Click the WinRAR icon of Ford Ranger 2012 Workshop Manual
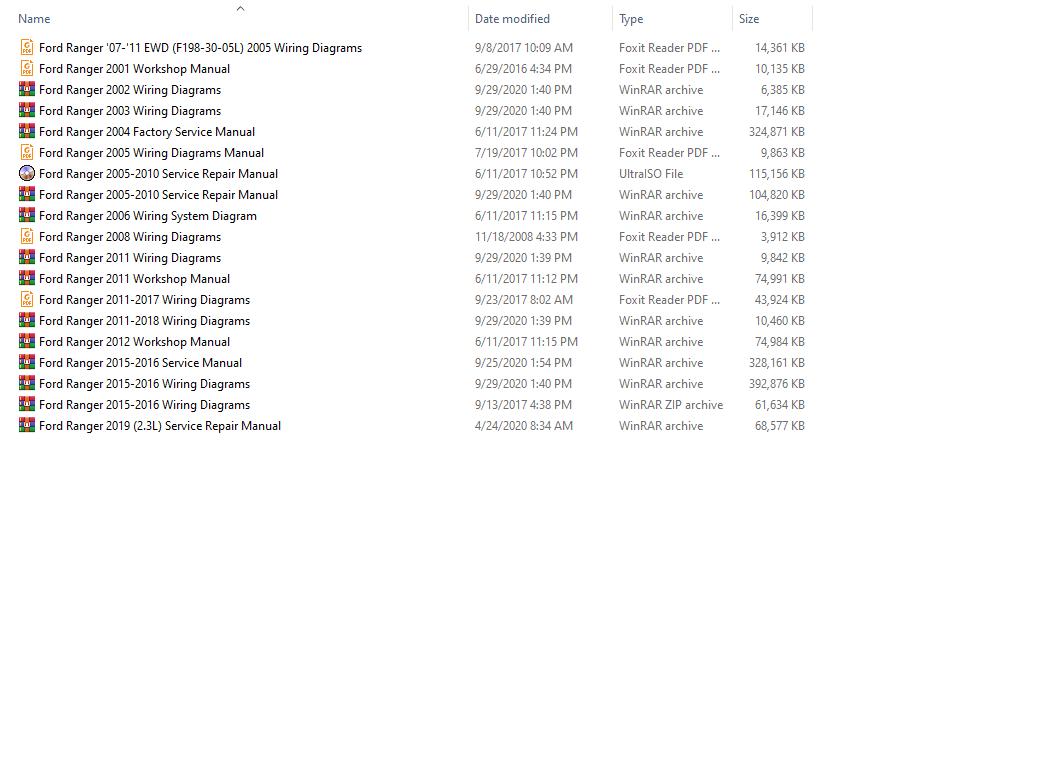Image resolution: width=1043 pixels, height=780 pixels. (x=27, y=341)
